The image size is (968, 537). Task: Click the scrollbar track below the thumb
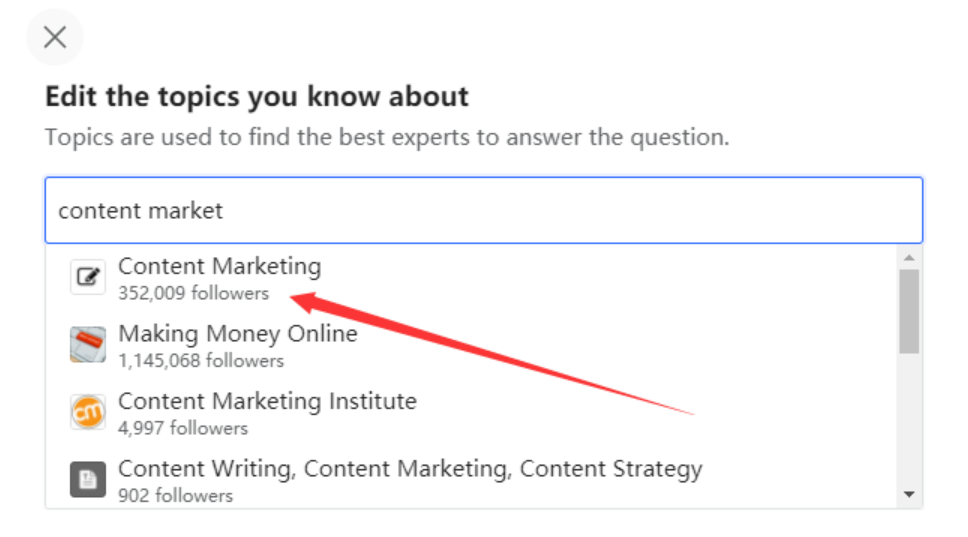click(x=909, y=418)
